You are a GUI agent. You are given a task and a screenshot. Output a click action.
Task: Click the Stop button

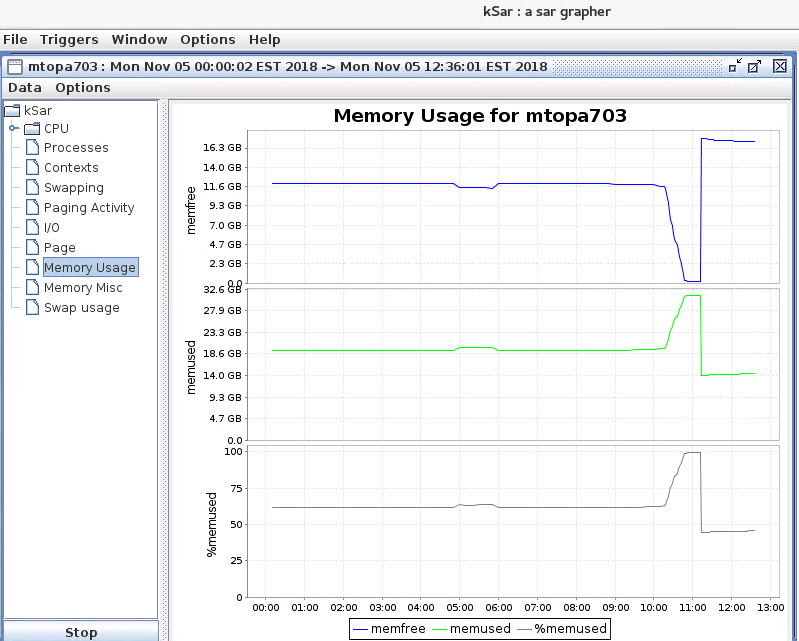(x=81, y=631)
